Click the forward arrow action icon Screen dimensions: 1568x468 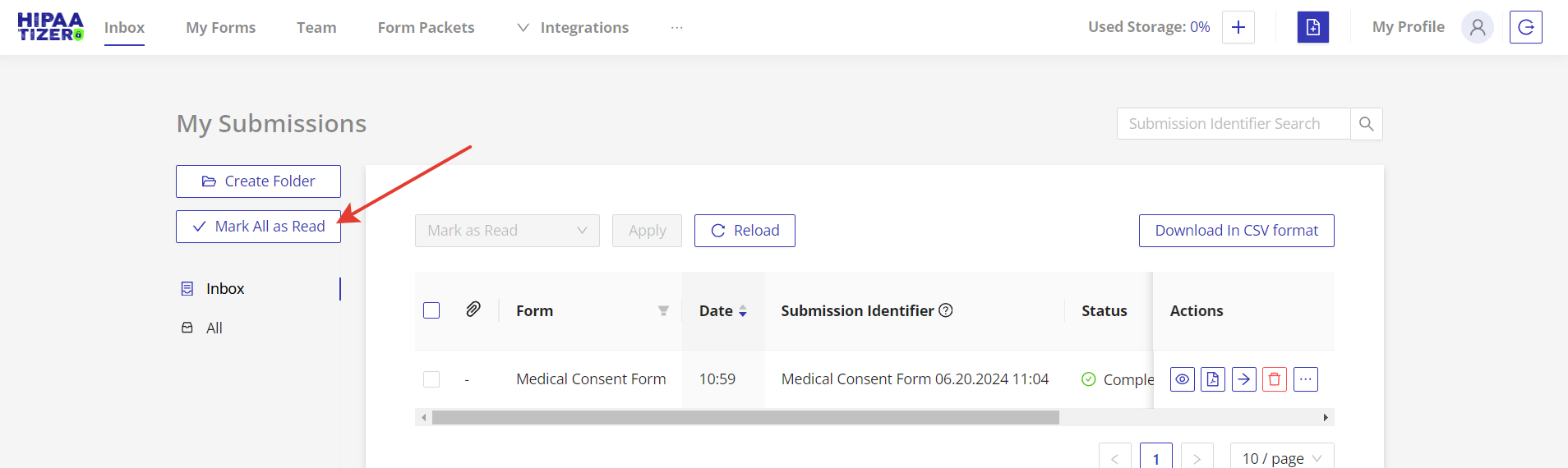pyautogui.click(x=1243, y=379)
